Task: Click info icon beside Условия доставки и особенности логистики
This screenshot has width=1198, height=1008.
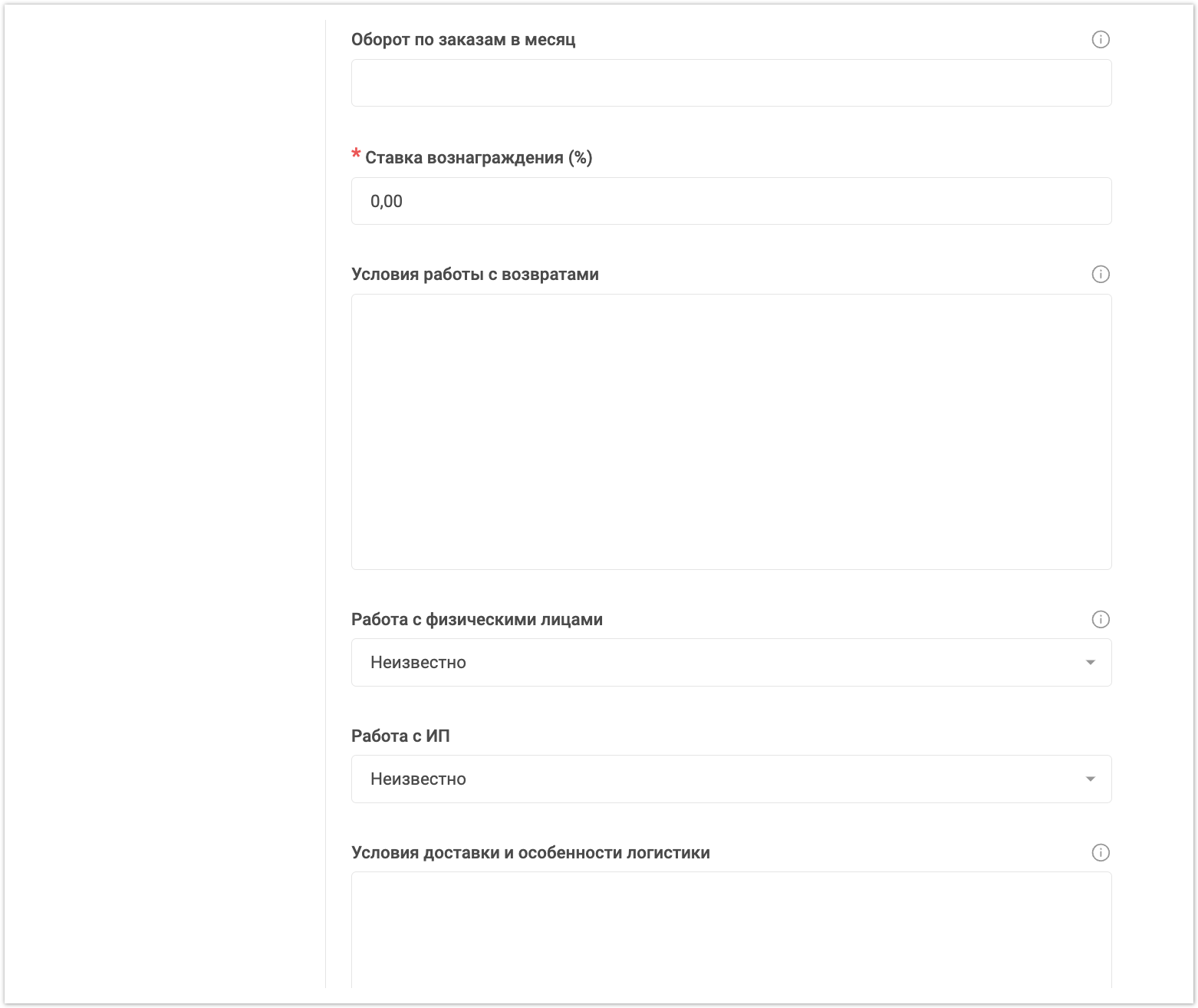Action: pos(1101,853)
